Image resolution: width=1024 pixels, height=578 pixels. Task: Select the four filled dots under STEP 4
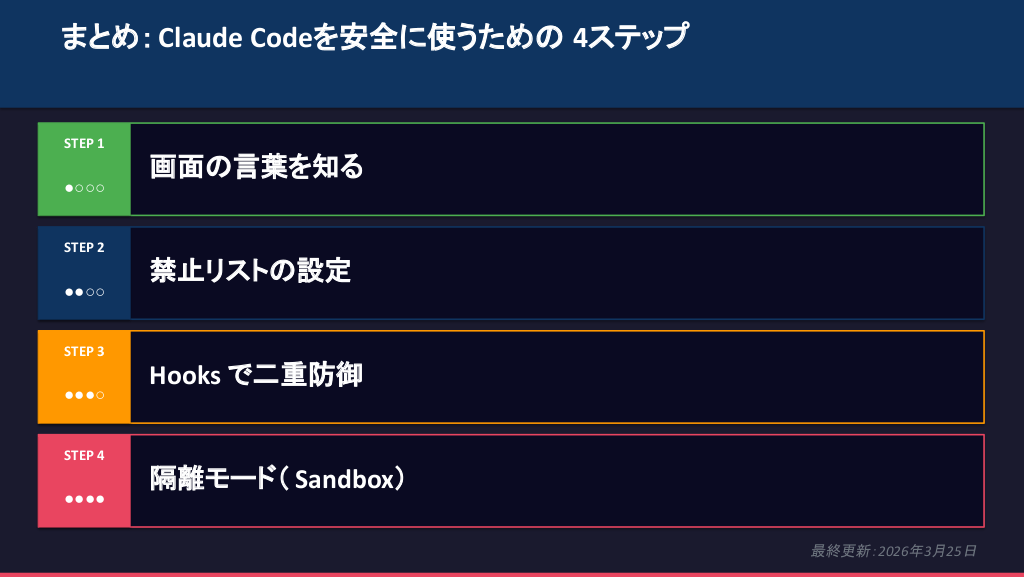point(84,499)
